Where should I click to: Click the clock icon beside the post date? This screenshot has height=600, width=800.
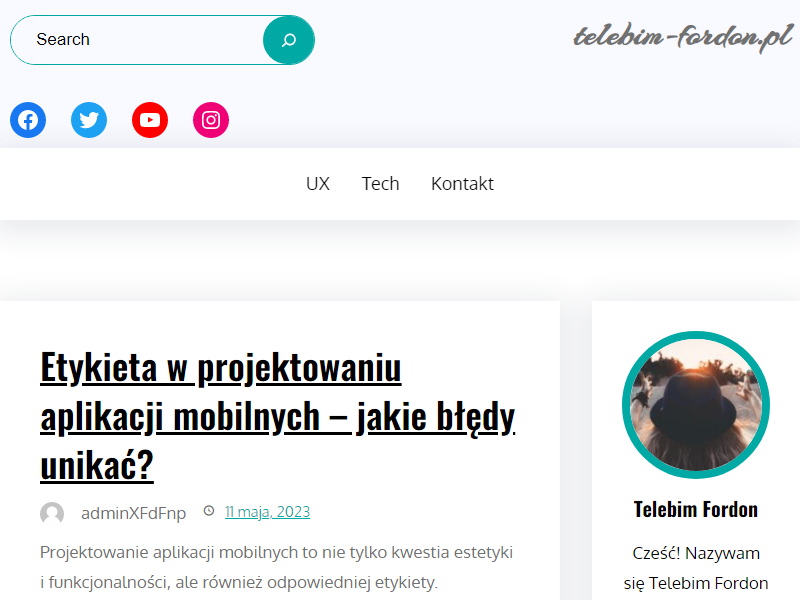coord(209,511)
